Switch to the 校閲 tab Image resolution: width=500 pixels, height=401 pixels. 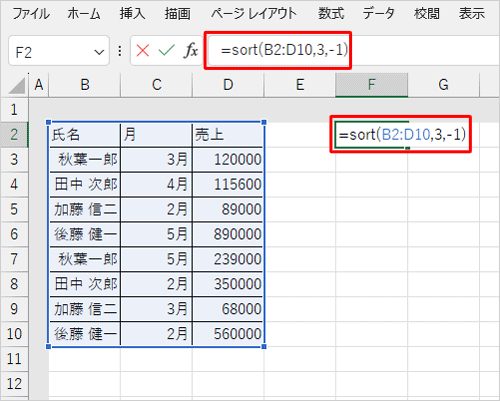tap(427, 14)
